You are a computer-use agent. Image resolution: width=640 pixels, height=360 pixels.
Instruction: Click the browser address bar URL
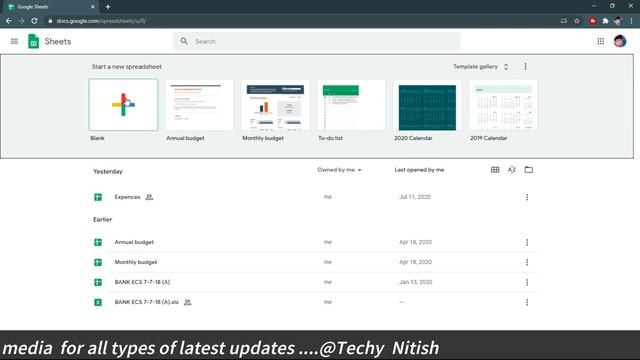click(101, 21)
